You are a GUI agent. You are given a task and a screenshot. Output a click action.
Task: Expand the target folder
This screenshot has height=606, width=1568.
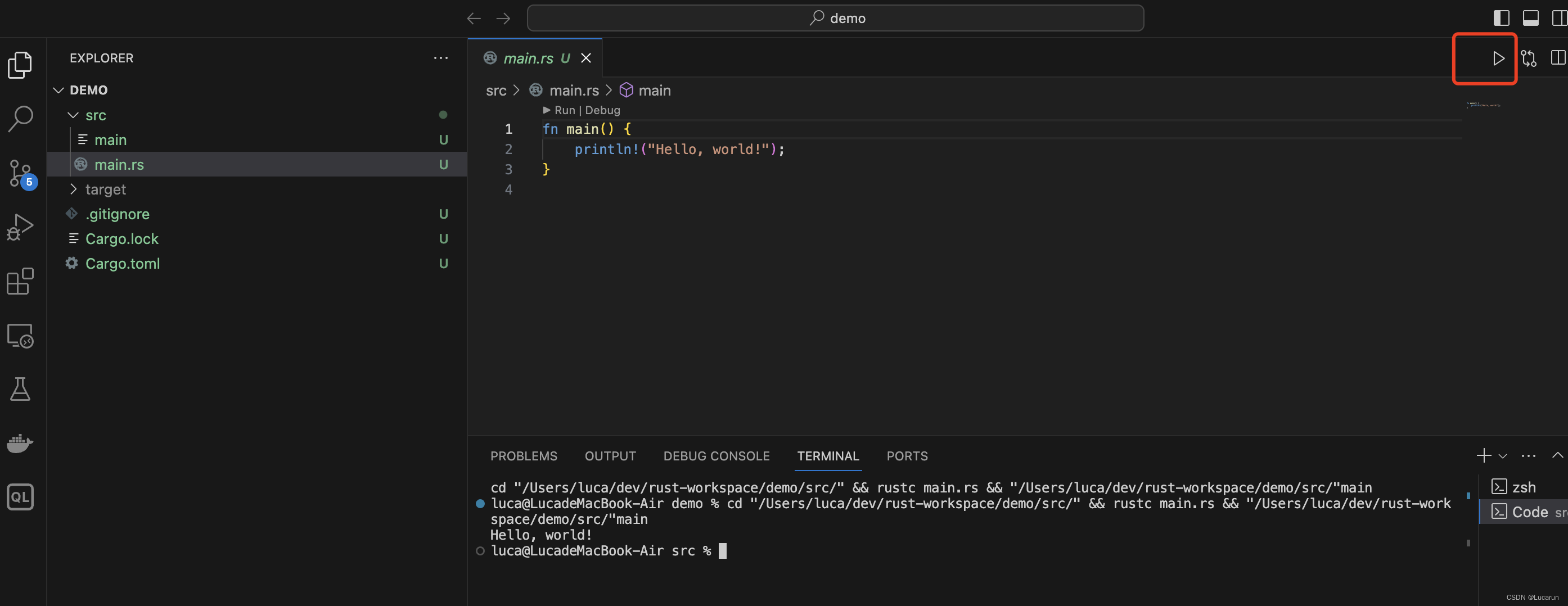click(x=73, y=189)
